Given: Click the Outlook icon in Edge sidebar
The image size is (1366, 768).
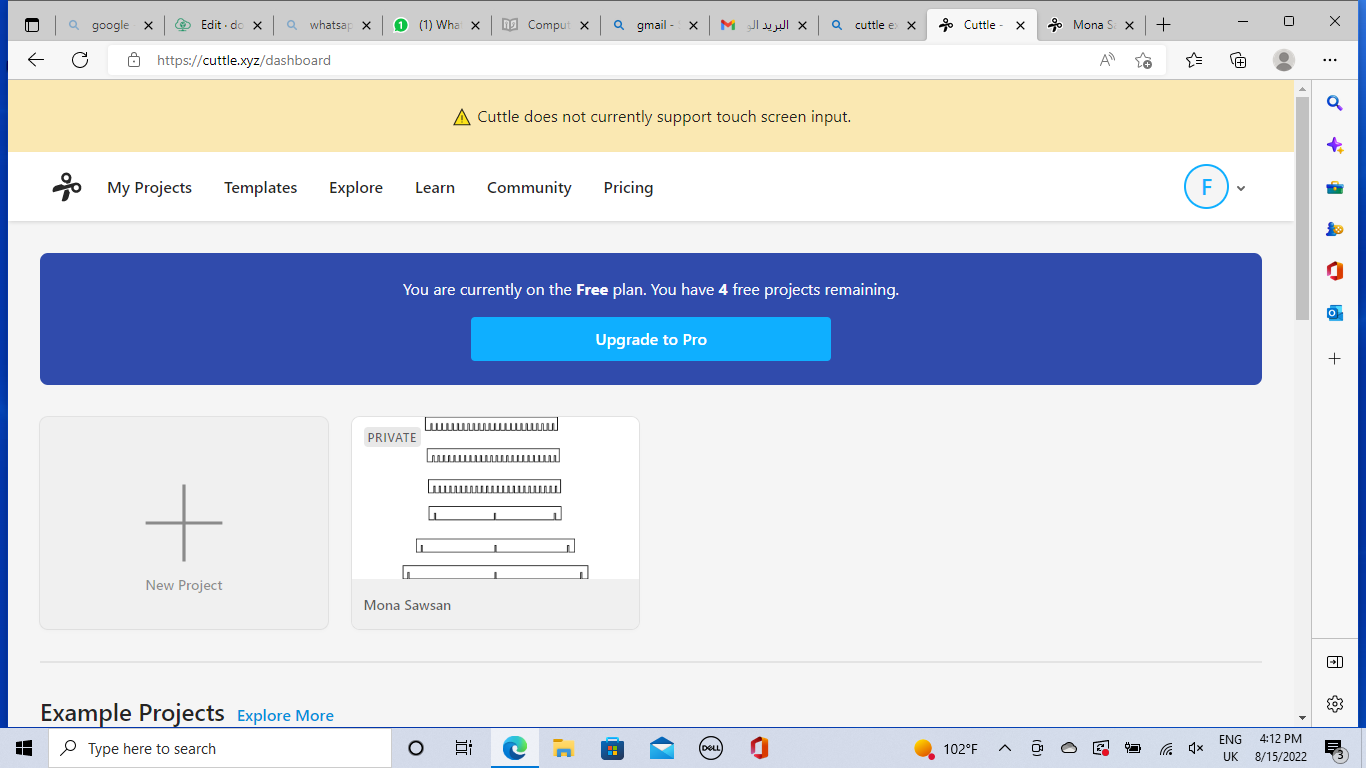Looking at the screenshot, I should tap(1334, 313).
